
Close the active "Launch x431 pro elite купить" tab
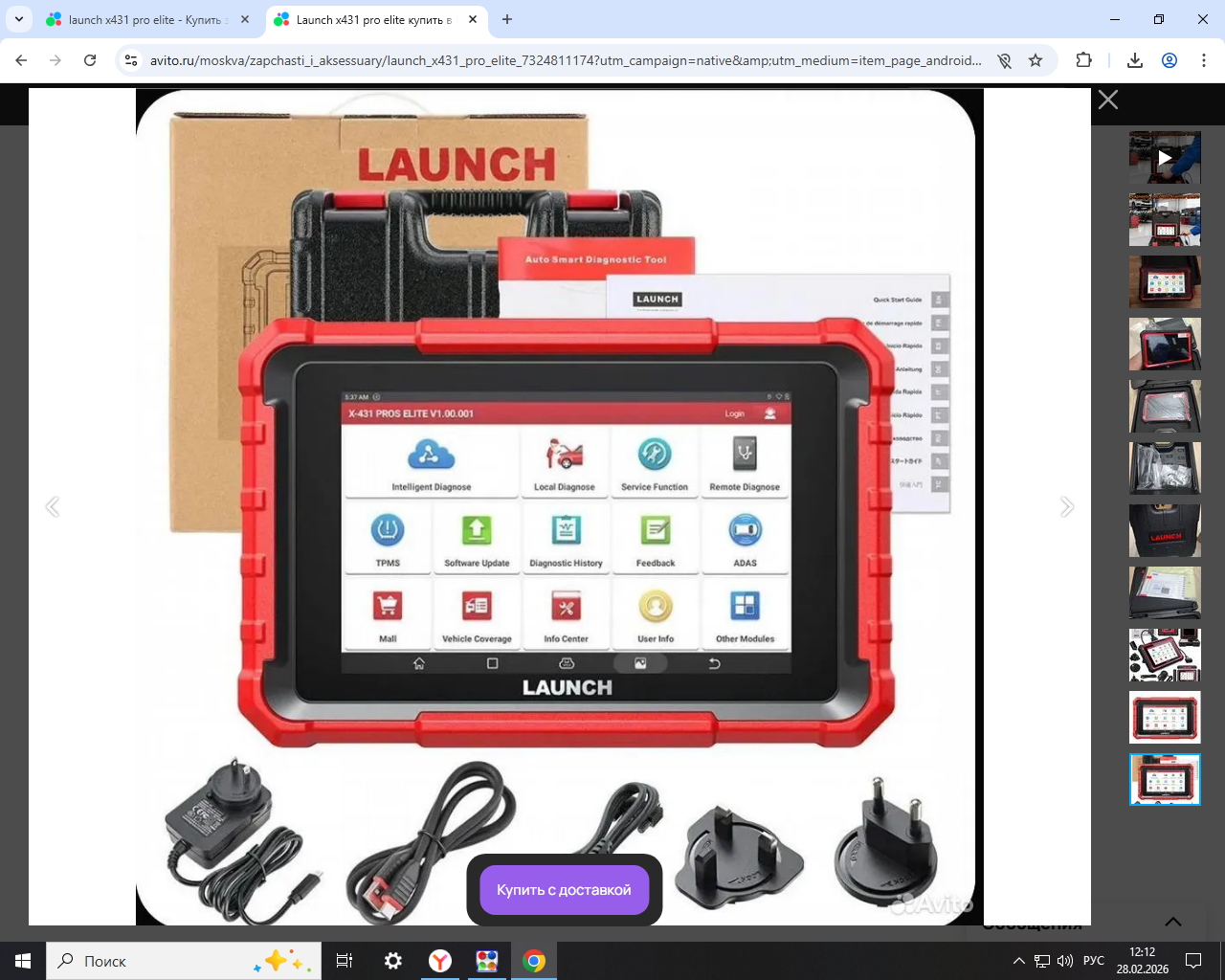pos(473,19)
